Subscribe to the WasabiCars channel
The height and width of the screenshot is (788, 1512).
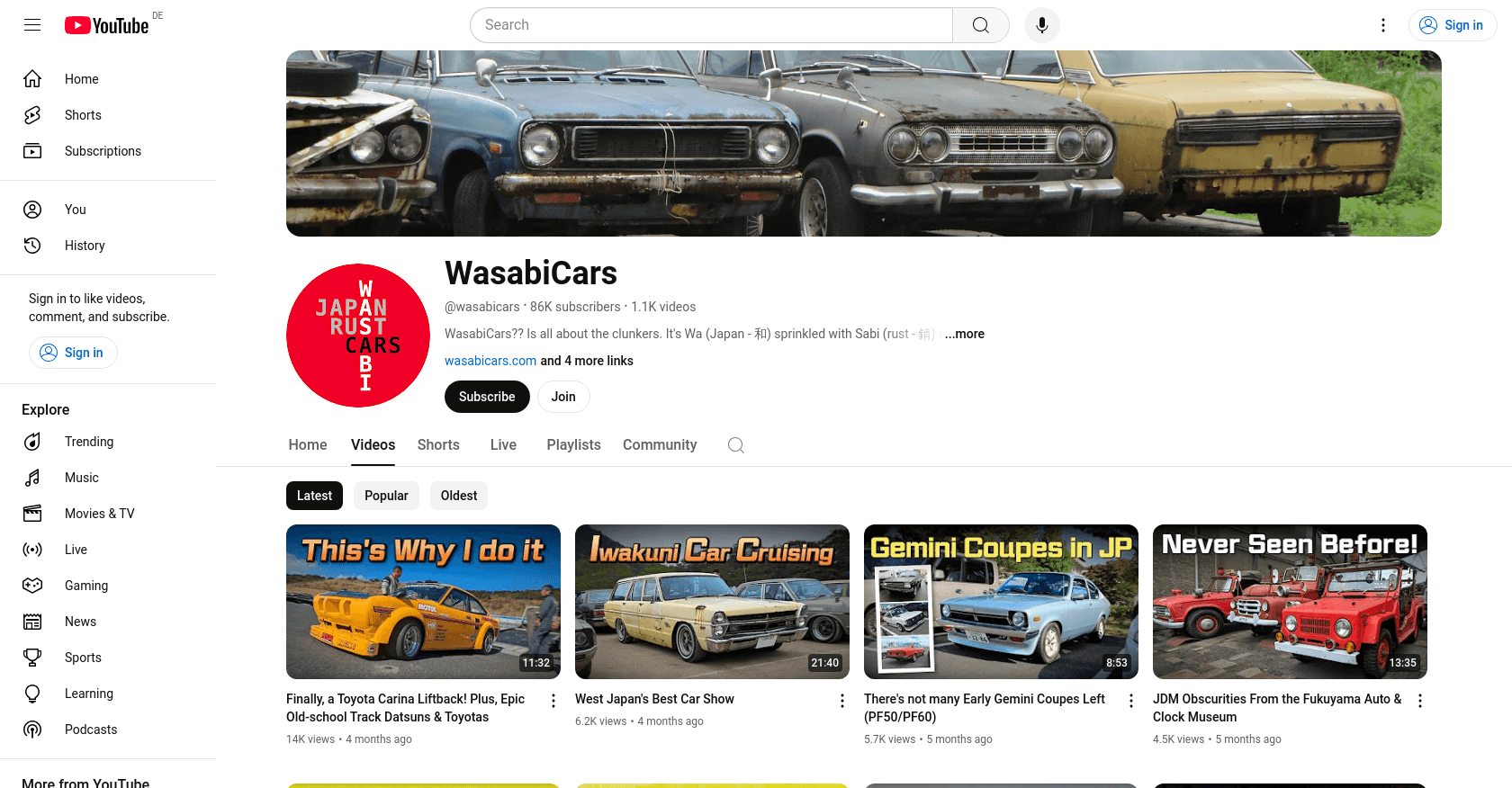point(487,397)
